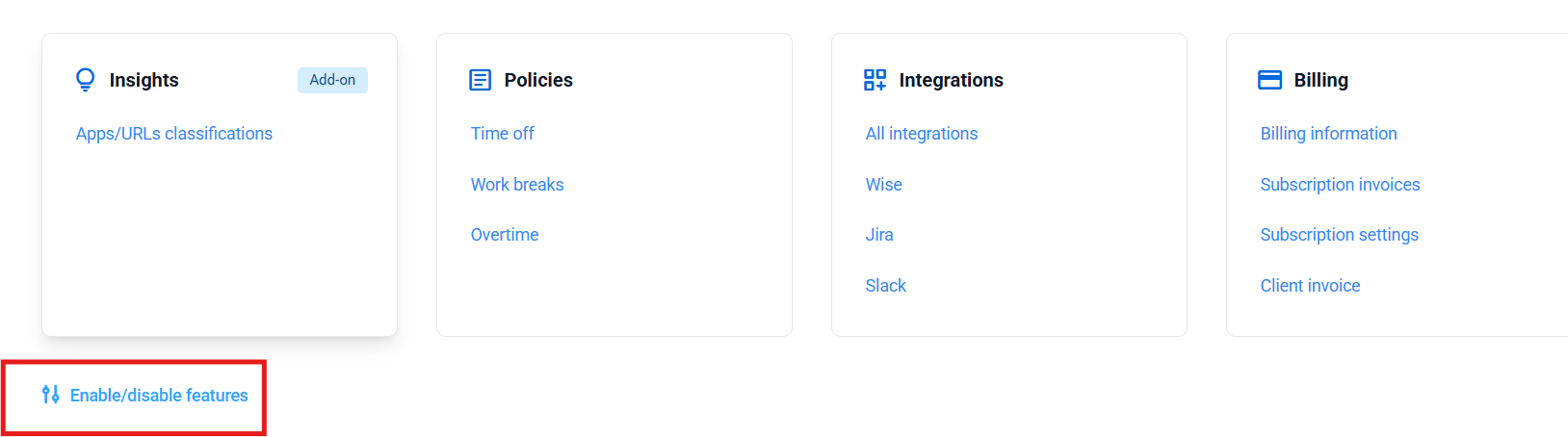Click the Policies card heading

click(538, 80)
